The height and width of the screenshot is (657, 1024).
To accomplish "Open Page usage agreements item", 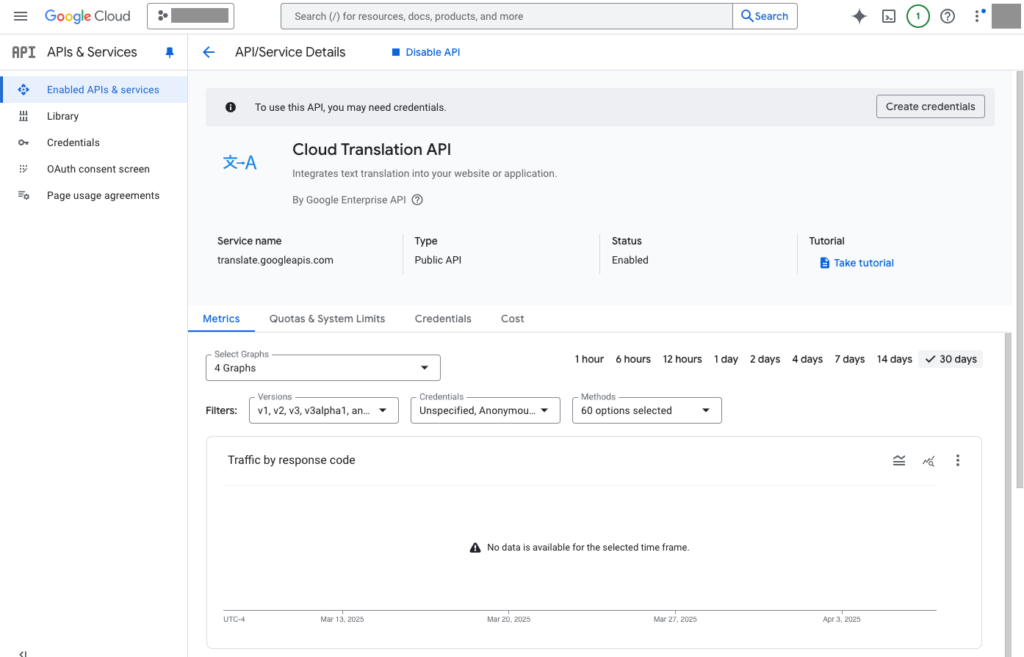I will point(93,195).
